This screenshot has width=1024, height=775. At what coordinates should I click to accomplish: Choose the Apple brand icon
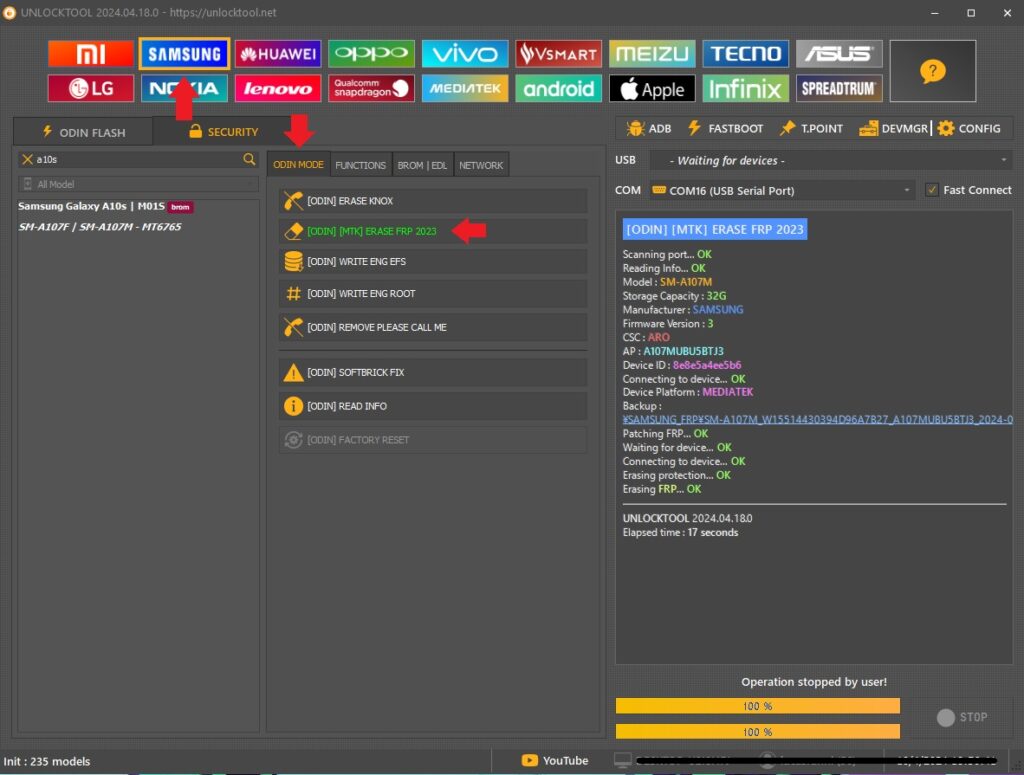pos(652,89)
